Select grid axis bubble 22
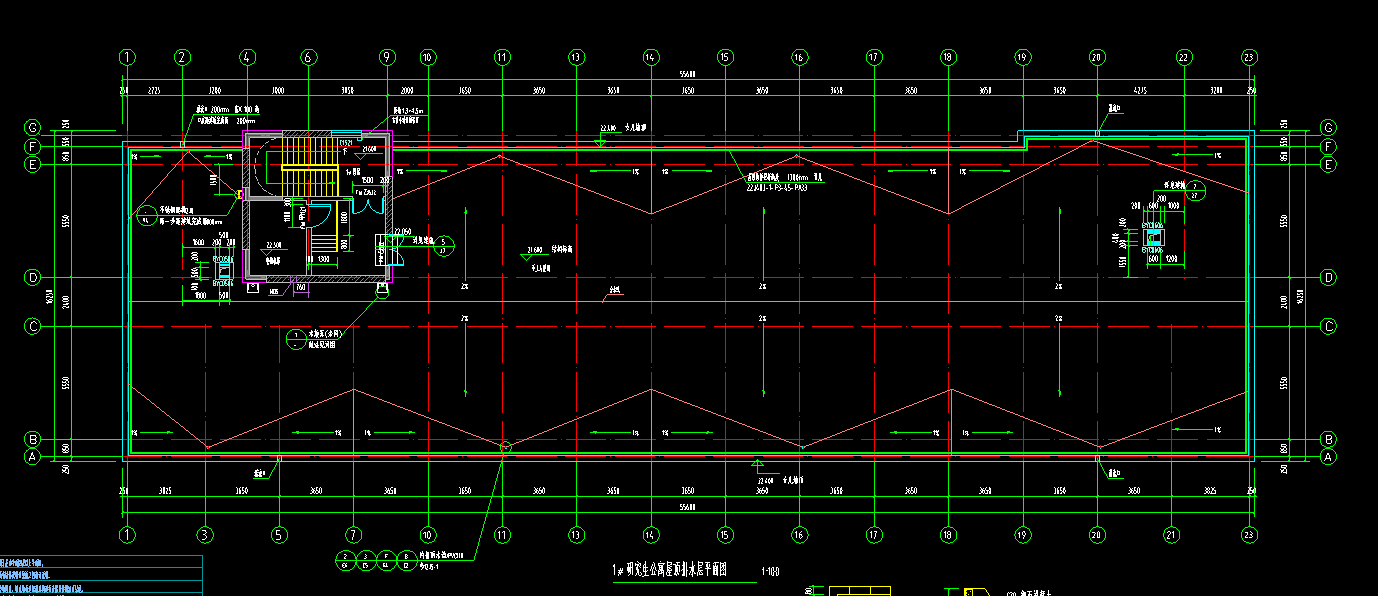This screenshot has height=596, width=1378. 1183,58
